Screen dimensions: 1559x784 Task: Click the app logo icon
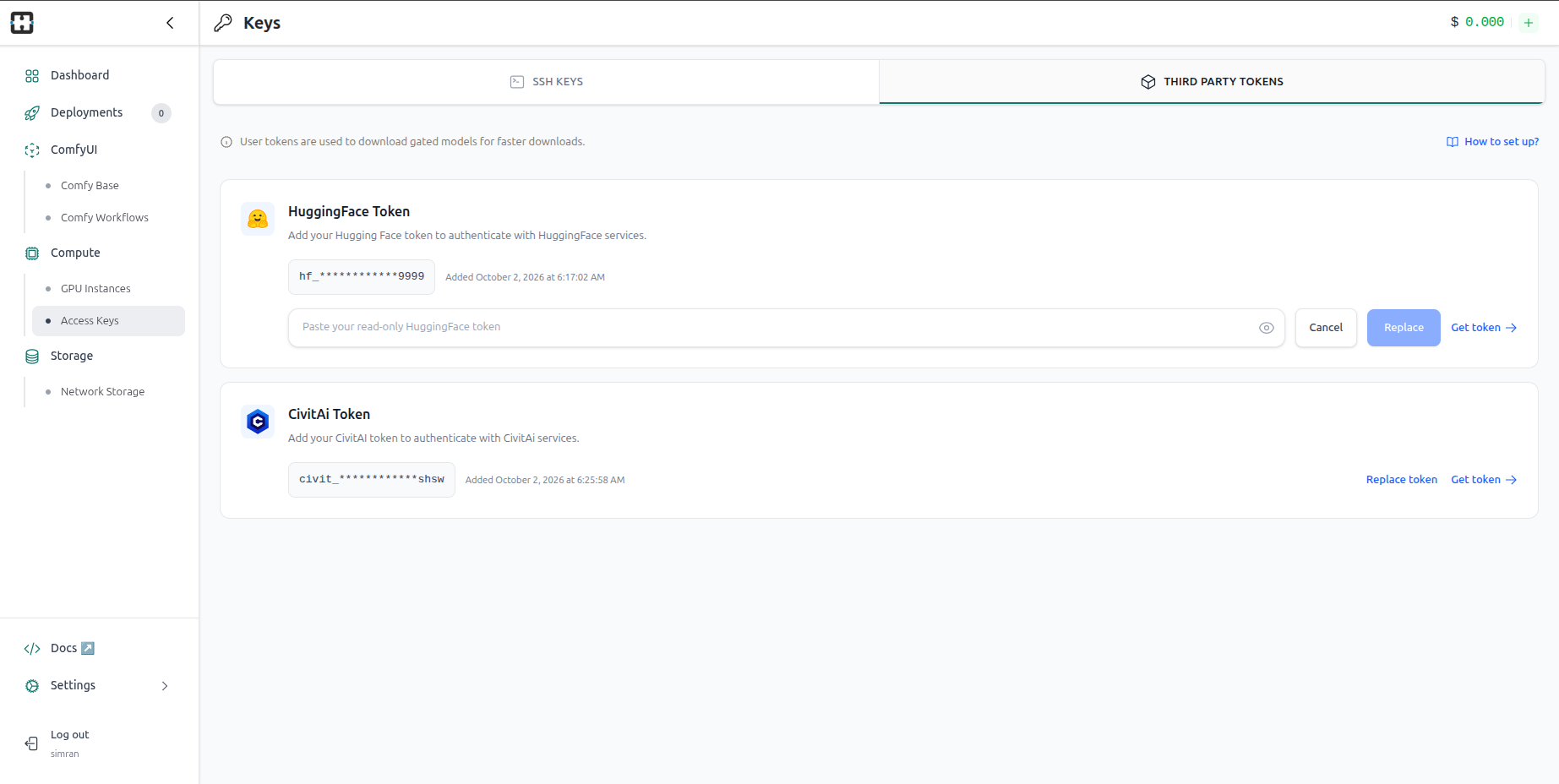[x=22, y=23]
